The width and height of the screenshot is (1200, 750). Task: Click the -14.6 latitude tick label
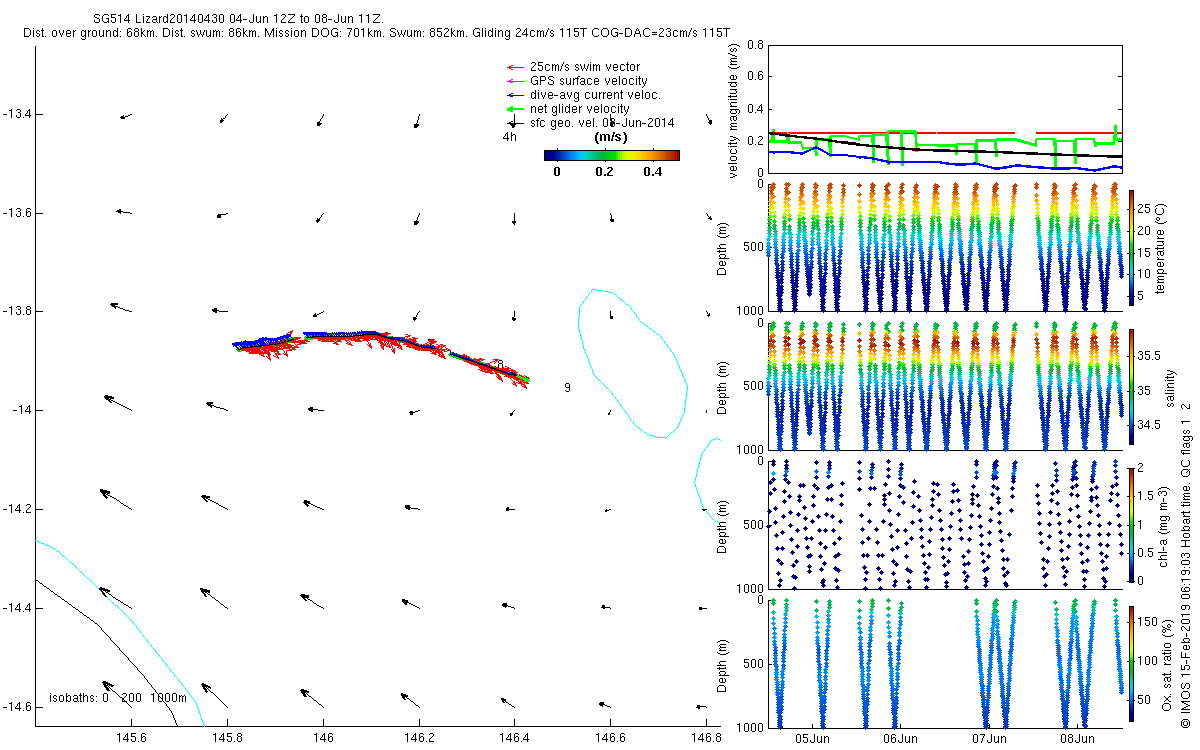tap(16, 707)
